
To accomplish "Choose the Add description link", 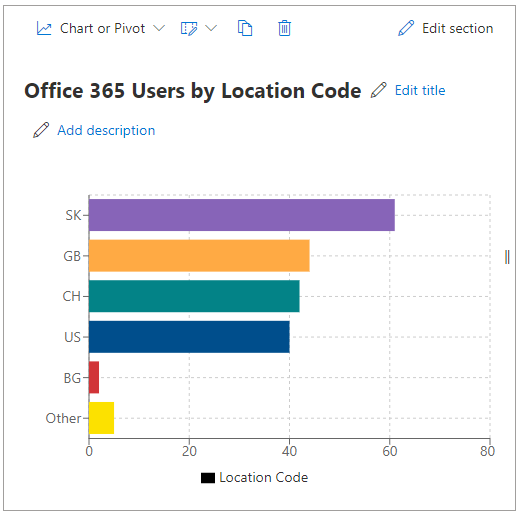I will pyautogui.click(x=106, y=130).
